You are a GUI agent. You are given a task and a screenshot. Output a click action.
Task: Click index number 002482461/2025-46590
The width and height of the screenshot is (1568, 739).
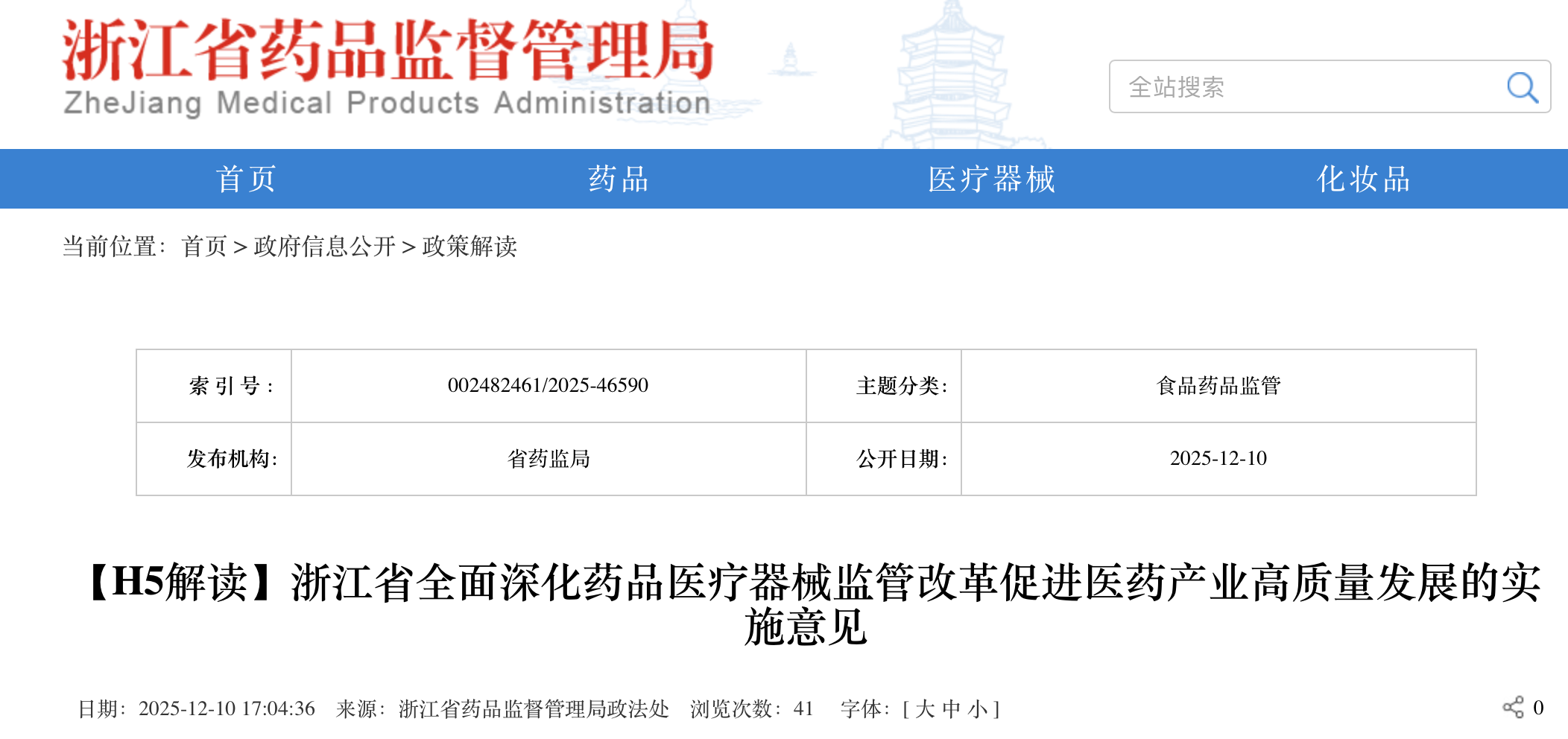coord(548,385)
